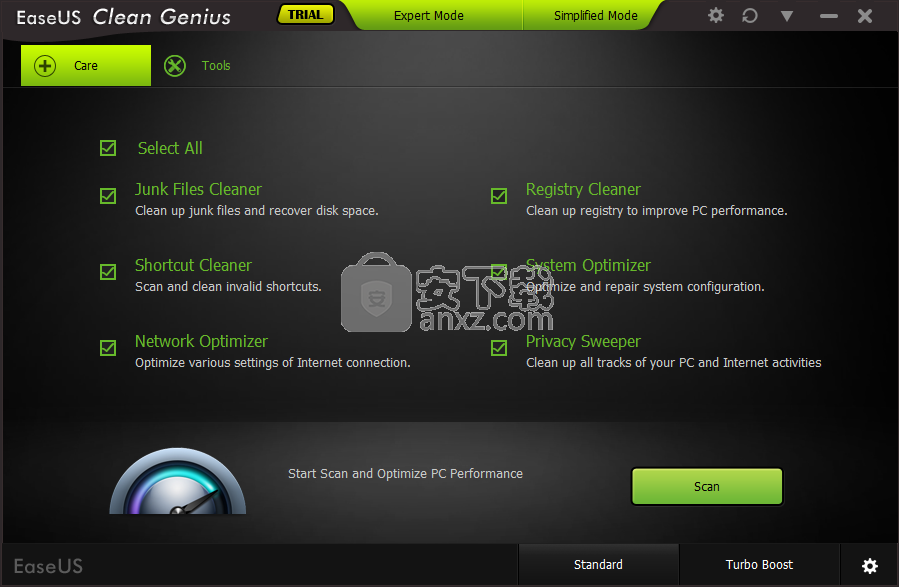Click the Registry Cleaner title
The width and height of the screenshot is (899, 587).
point(583,189)
